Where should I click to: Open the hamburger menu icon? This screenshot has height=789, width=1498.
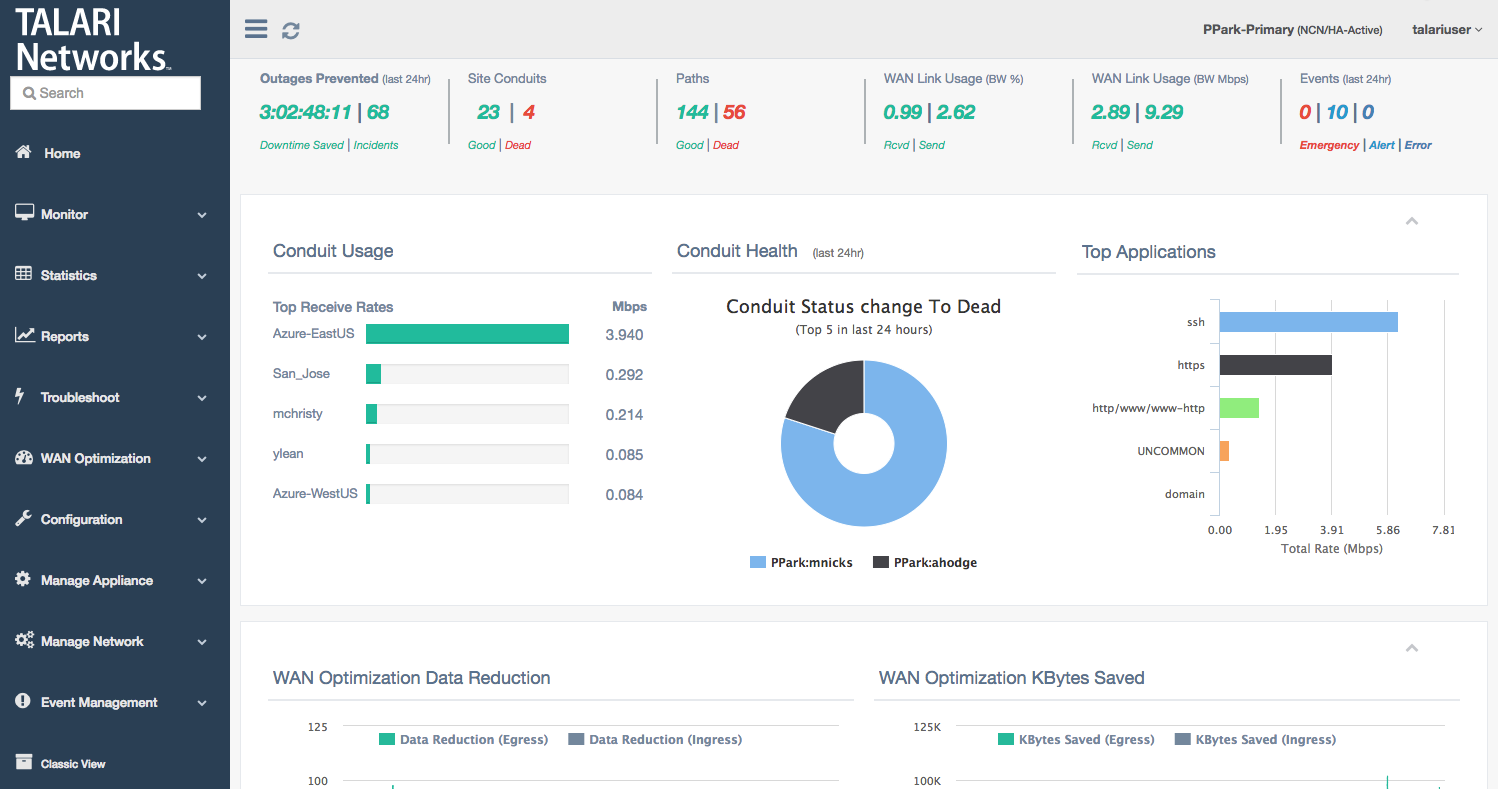256,29
